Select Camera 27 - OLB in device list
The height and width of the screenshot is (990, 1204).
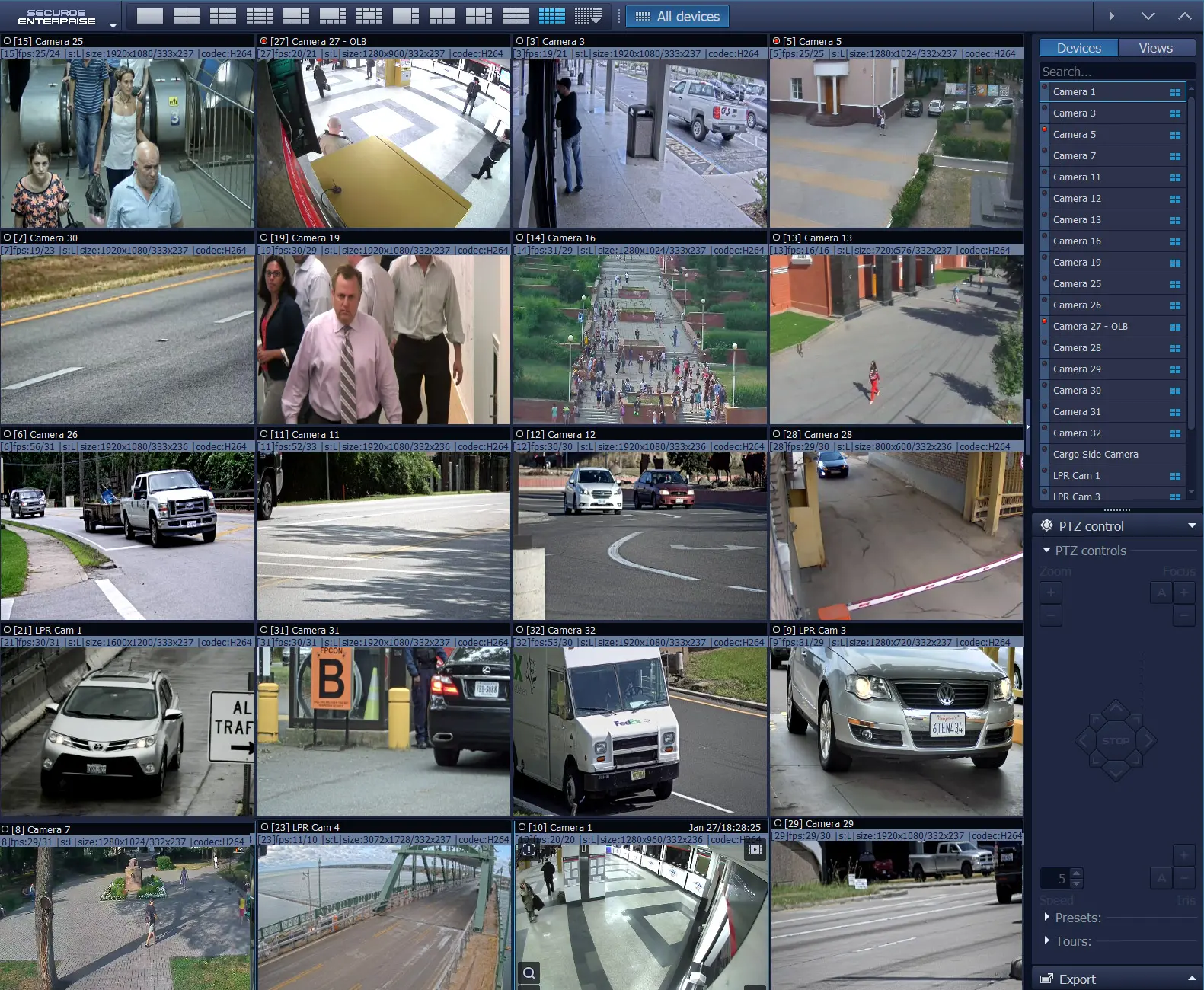1113,326
